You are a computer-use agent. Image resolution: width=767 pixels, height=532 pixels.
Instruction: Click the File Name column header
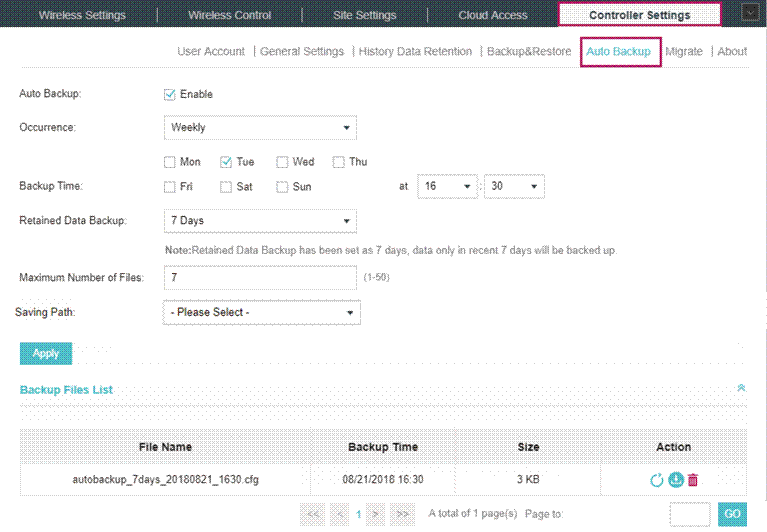tap(165, 447)
